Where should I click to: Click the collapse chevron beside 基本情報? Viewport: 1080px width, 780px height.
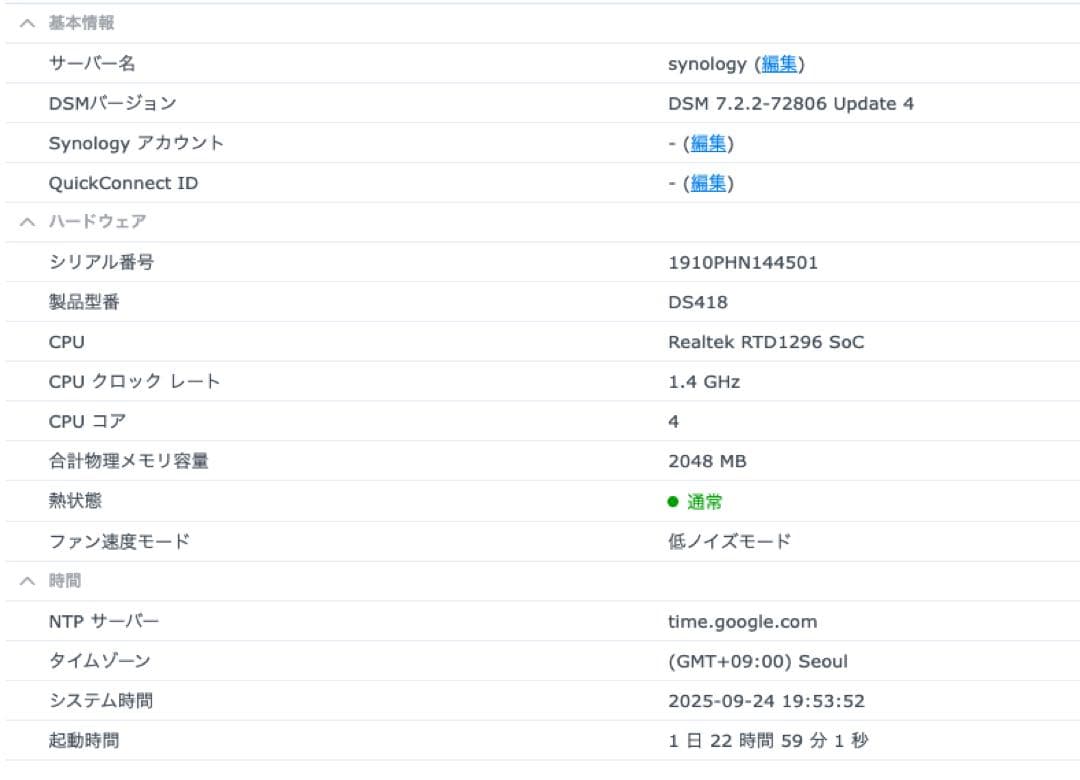[x=26, y=22]
